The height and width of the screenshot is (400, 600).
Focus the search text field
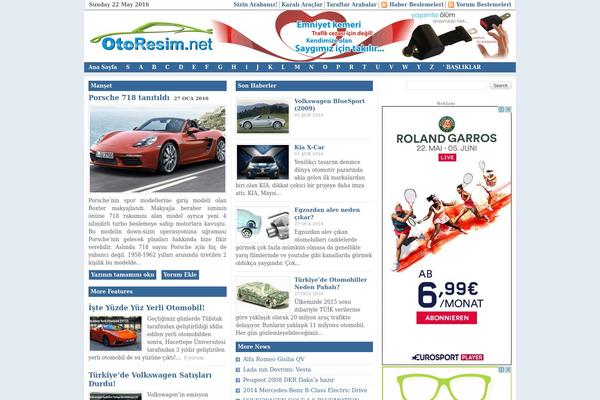click(447, 85)
